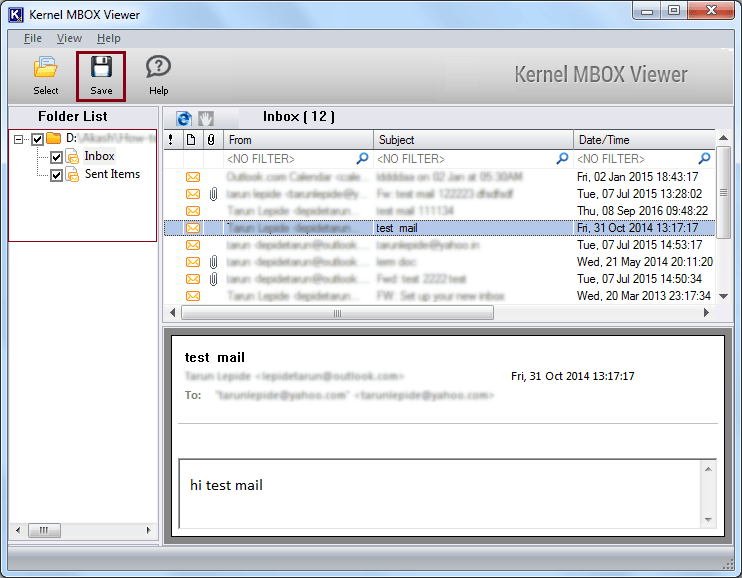Viewport: 742px width, 578px height.
Task: Click the search icon in Date/Time filter
Action: (705, 158)
